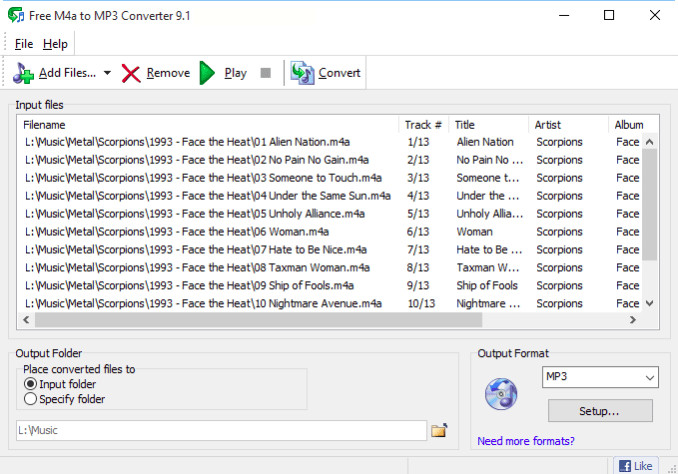Click the Convert label in the toolbar
Viewport: 678px width, 474px height.
click(x=339, y=73)
